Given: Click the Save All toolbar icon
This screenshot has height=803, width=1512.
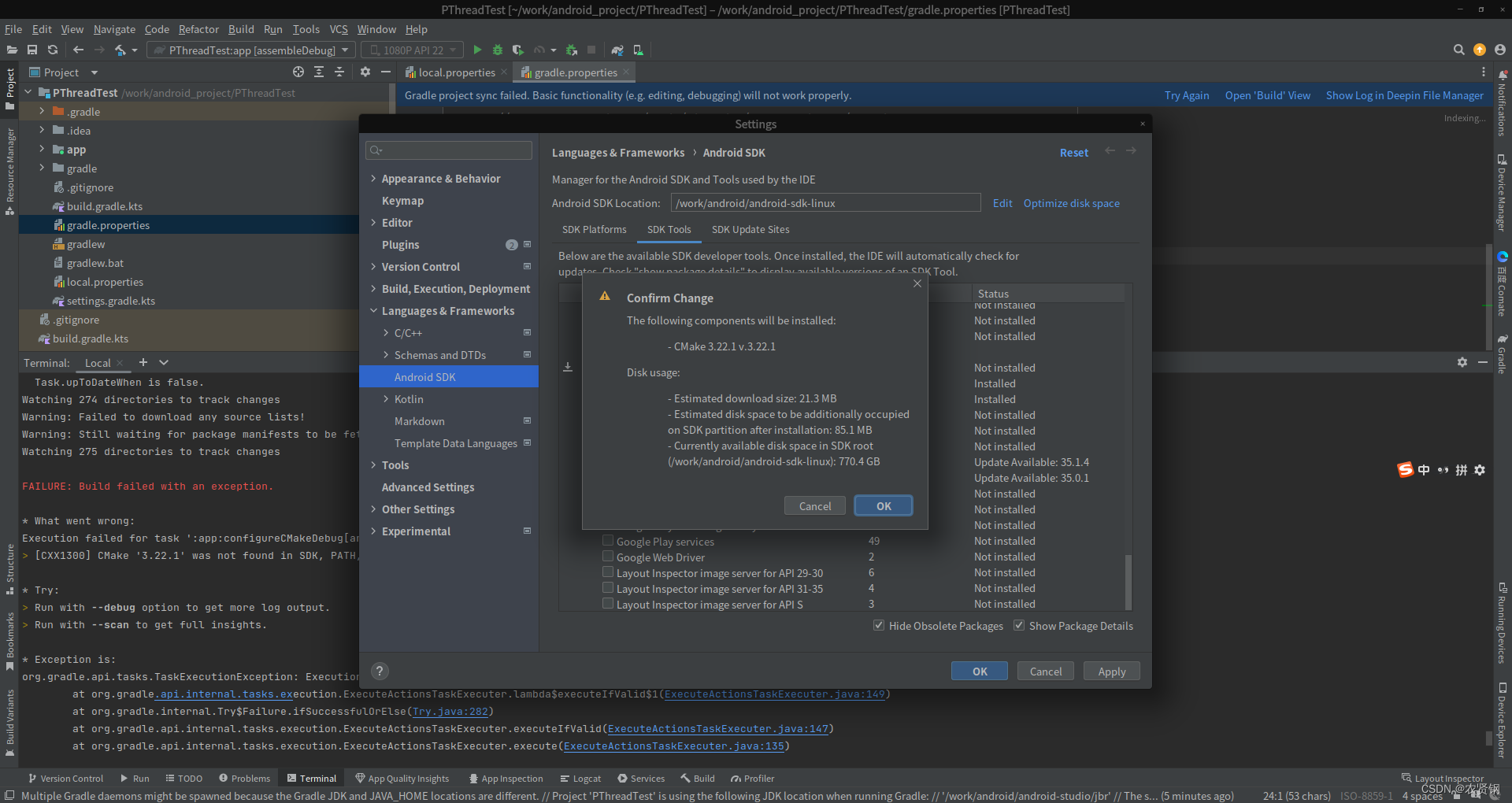Looking at the screenshot, I should point(32,50).
